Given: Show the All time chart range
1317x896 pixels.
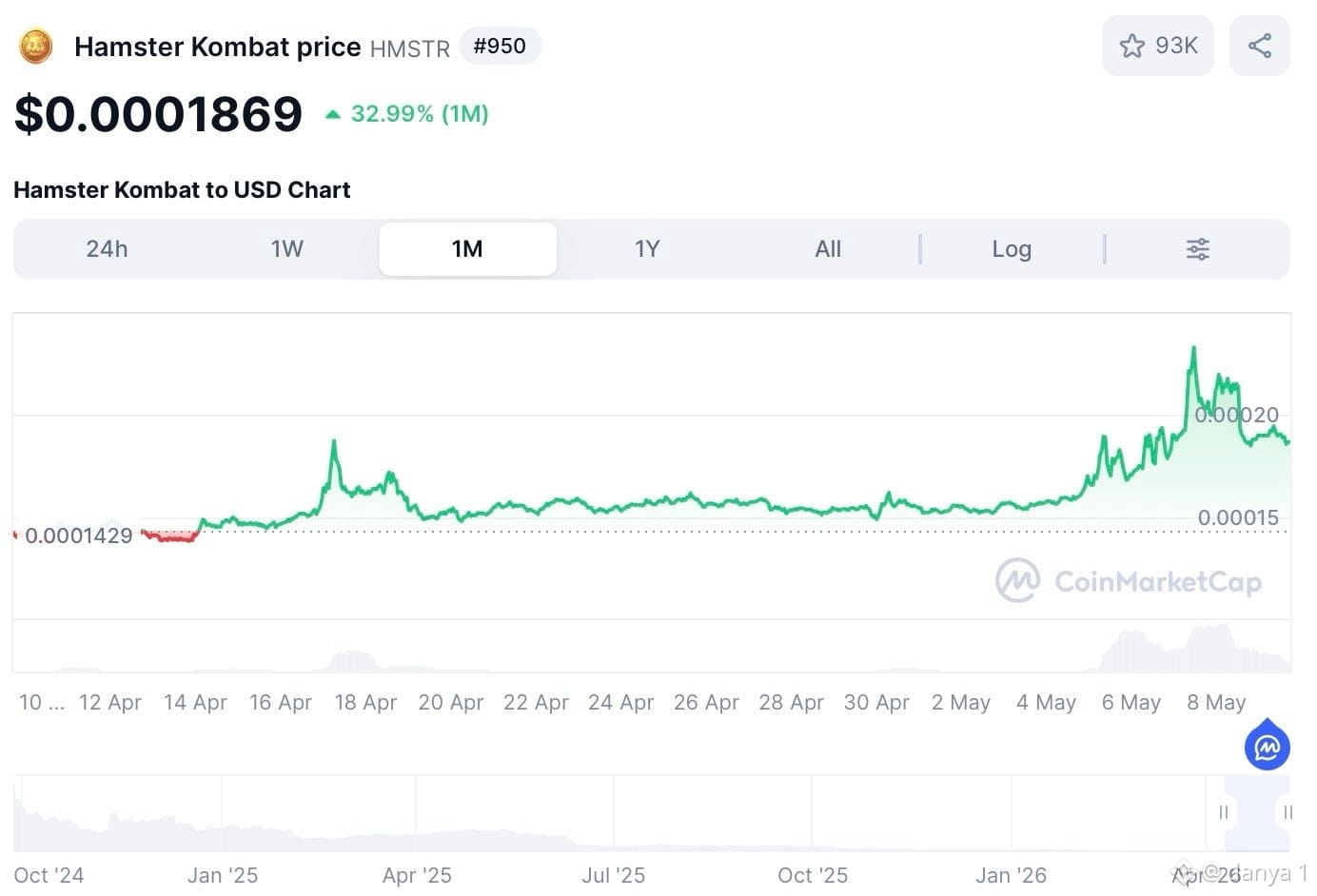Looking at the screenshot, I should (828, 249).
